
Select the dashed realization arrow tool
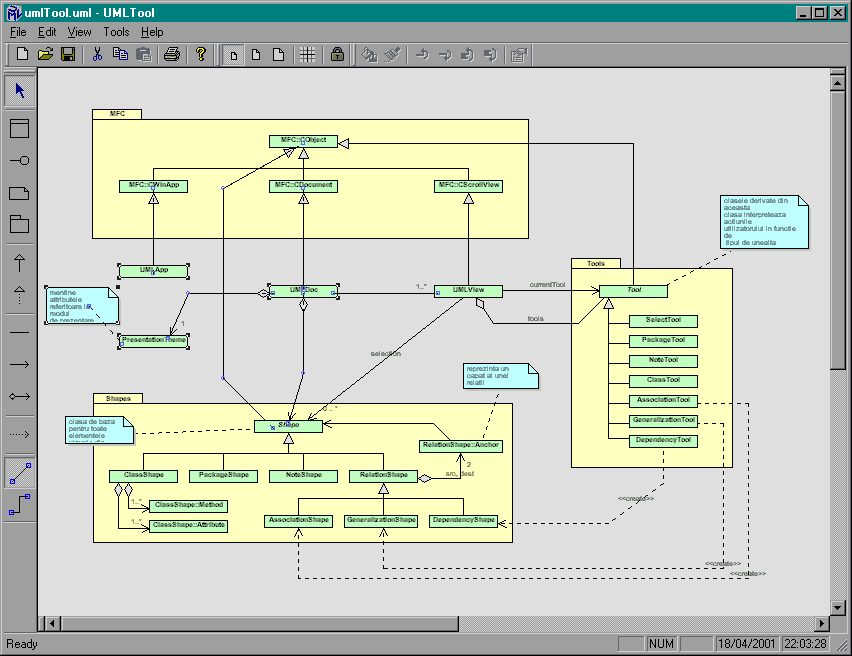[20, 295]
